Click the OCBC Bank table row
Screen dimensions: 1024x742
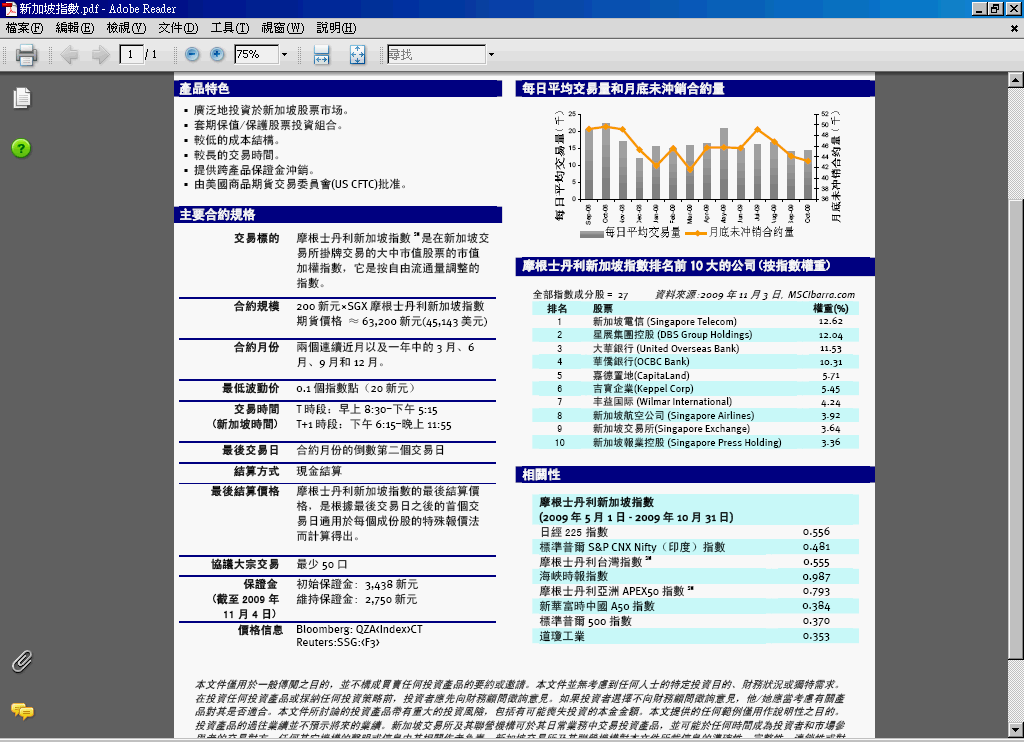coord(696,362)
